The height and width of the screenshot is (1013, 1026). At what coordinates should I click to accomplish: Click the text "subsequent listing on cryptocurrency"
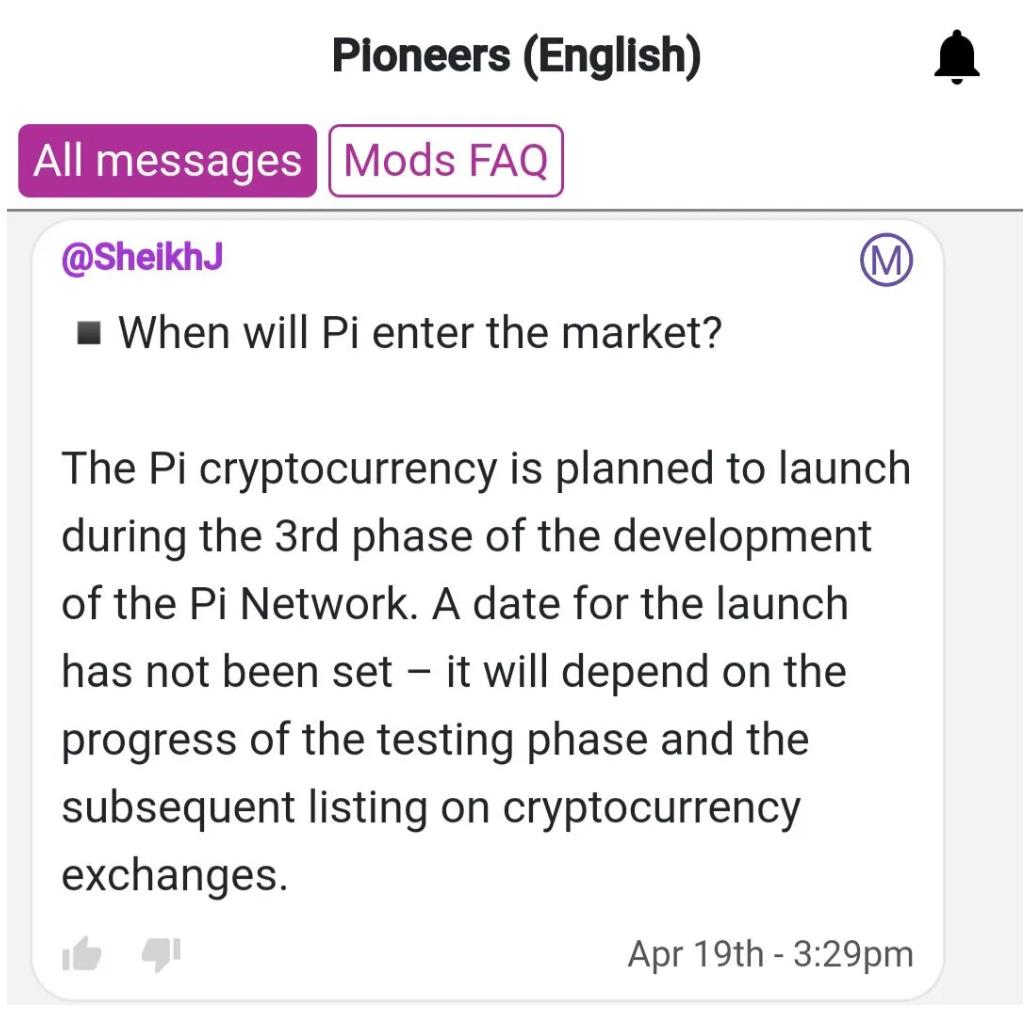[x=431, y=809]
